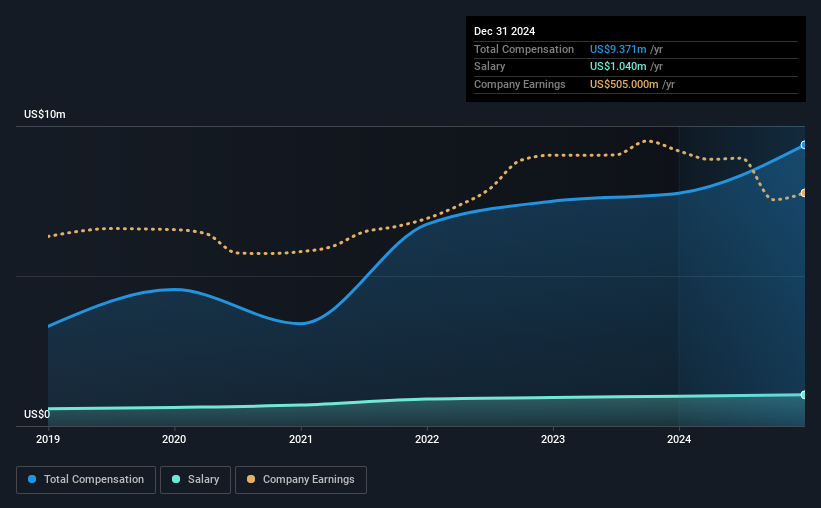Click the US$0 y-axis label

pos(37,414)
